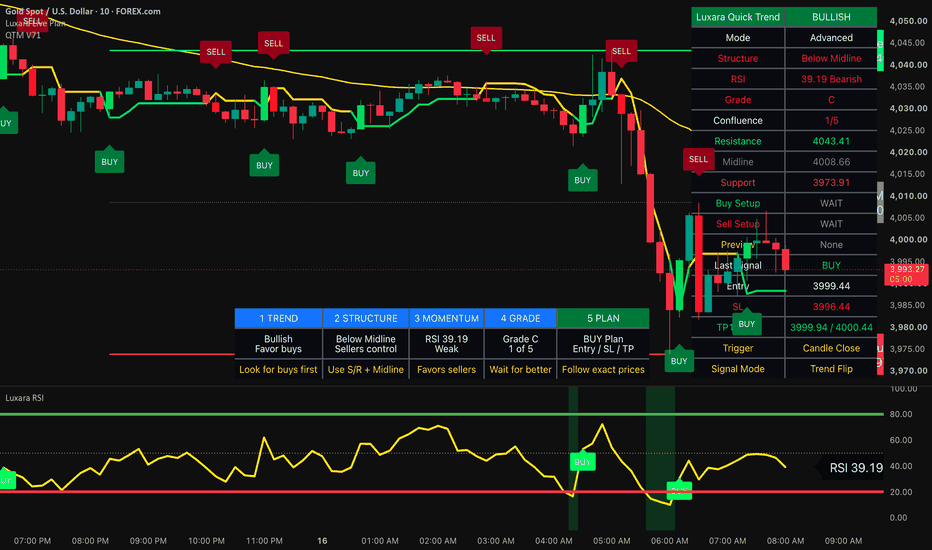Click the price-chart BUY marker near 04:30 AM
Viewport: 932px width, 550px height.
pyautogui.click(x=582, y=179)
